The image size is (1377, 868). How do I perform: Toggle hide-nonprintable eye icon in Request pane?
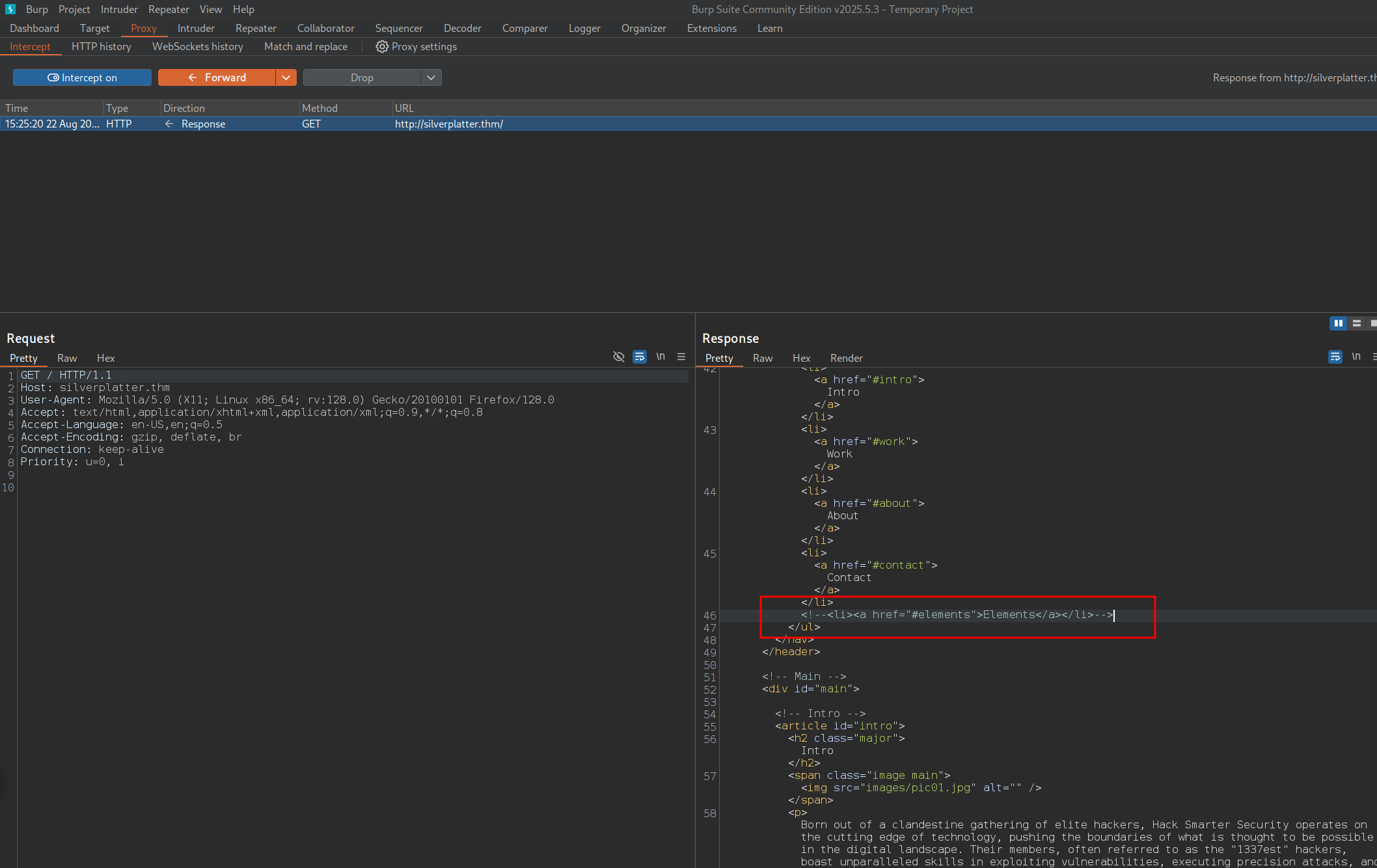pyautogui.click(x=618, y=357)
